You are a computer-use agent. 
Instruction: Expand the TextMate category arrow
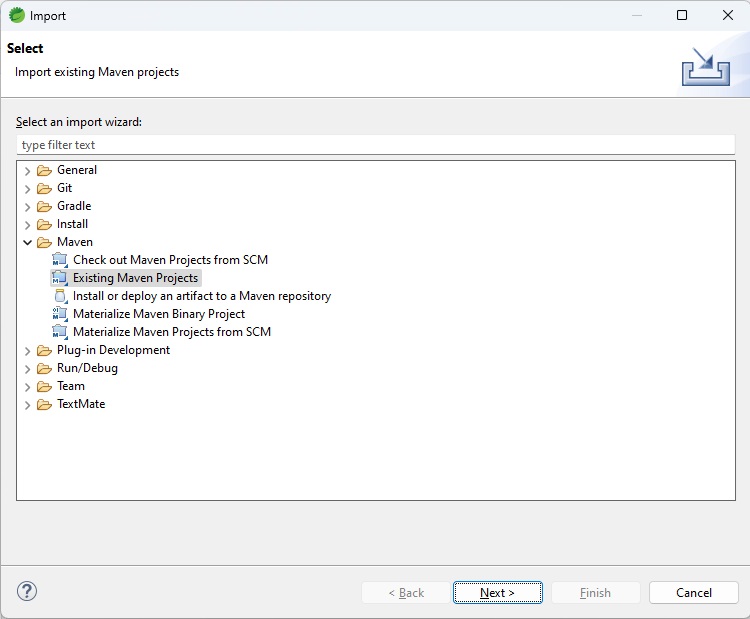tap(27, 404)
